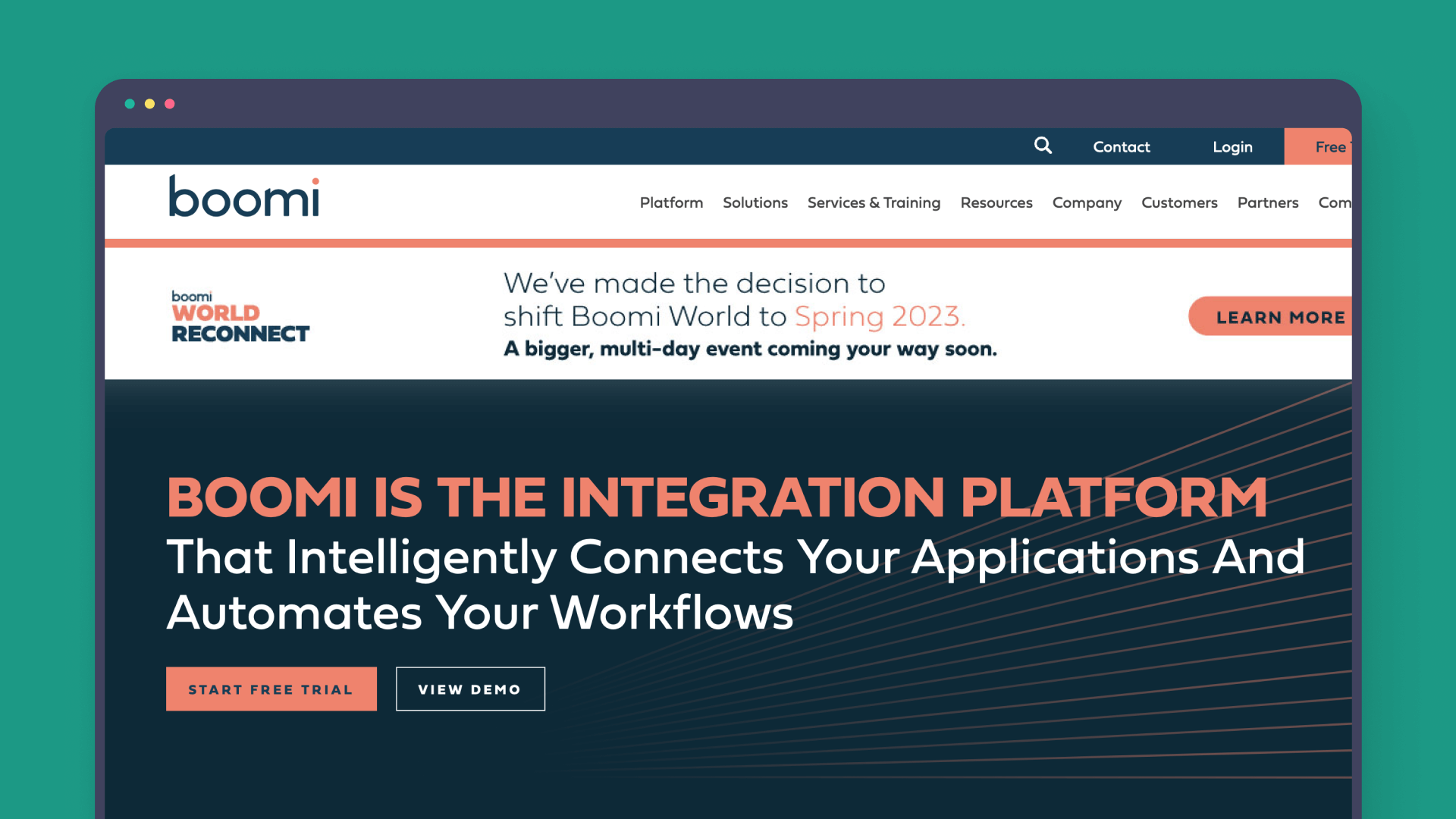This screenshot has width=1456, height=819.
Task: Click Start Free Trial button
Action: pyautogui.click(x=271, y=689)
